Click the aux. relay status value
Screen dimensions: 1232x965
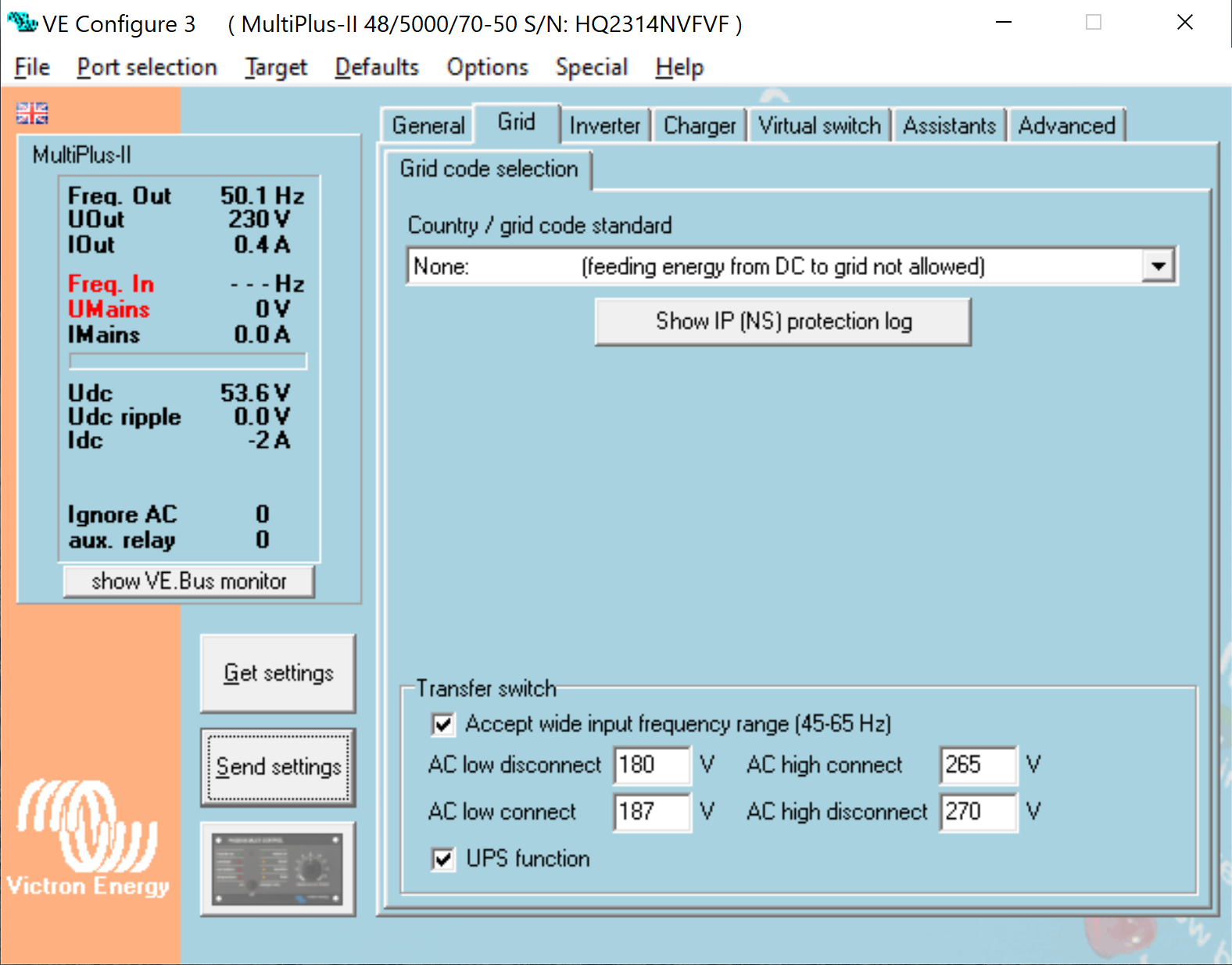click(263, 540)
